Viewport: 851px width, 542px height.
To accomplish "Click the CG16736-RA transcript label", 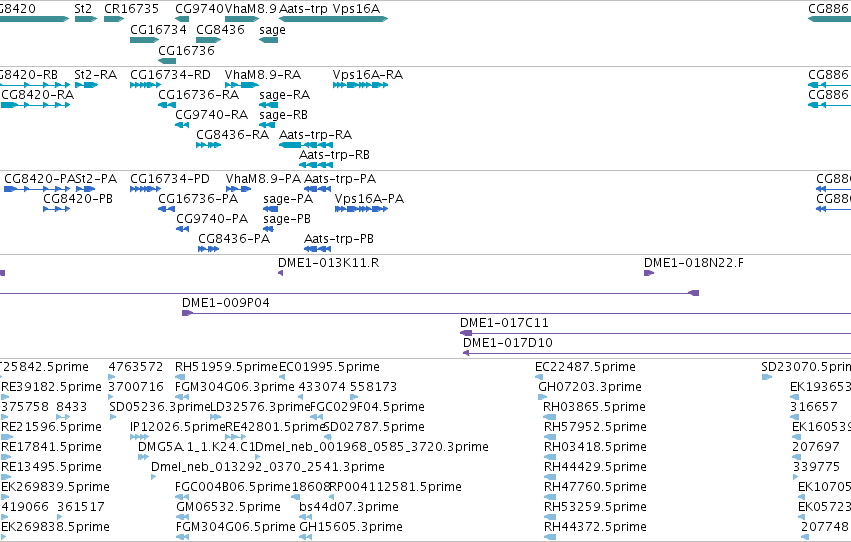I will [199, 94].
